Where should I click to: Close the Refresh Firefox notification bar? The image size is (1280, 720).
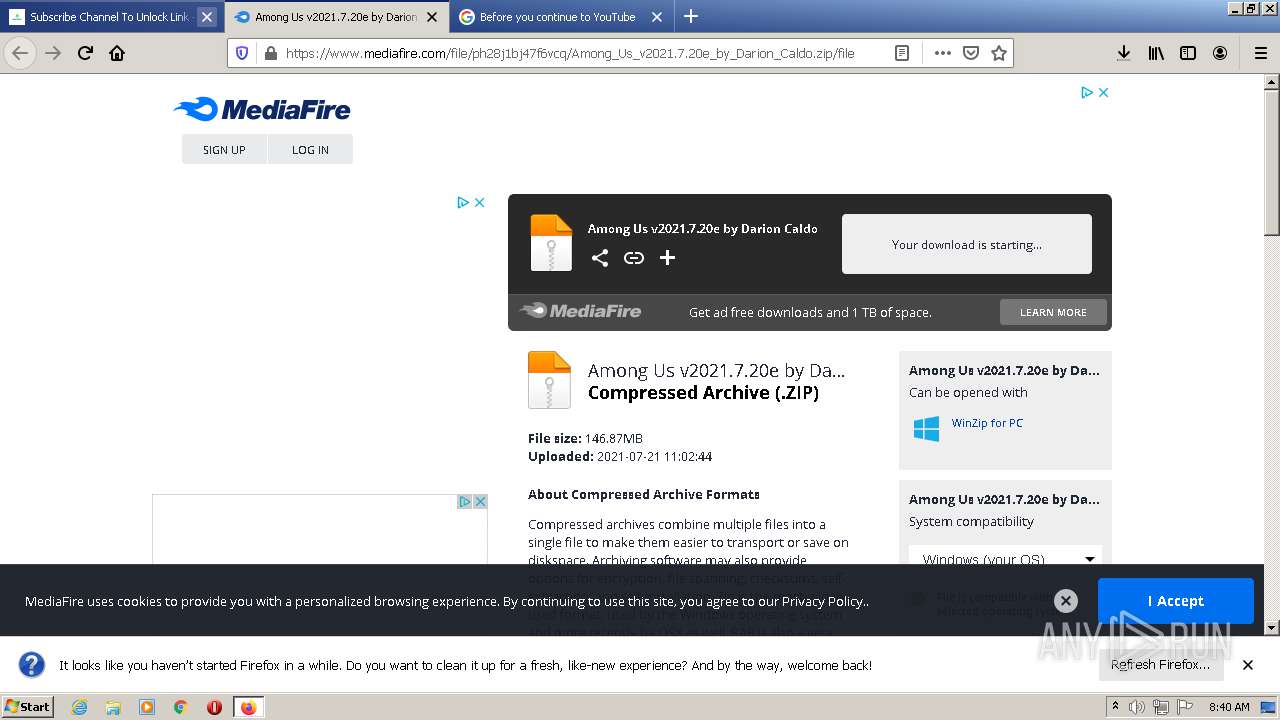1248,665
